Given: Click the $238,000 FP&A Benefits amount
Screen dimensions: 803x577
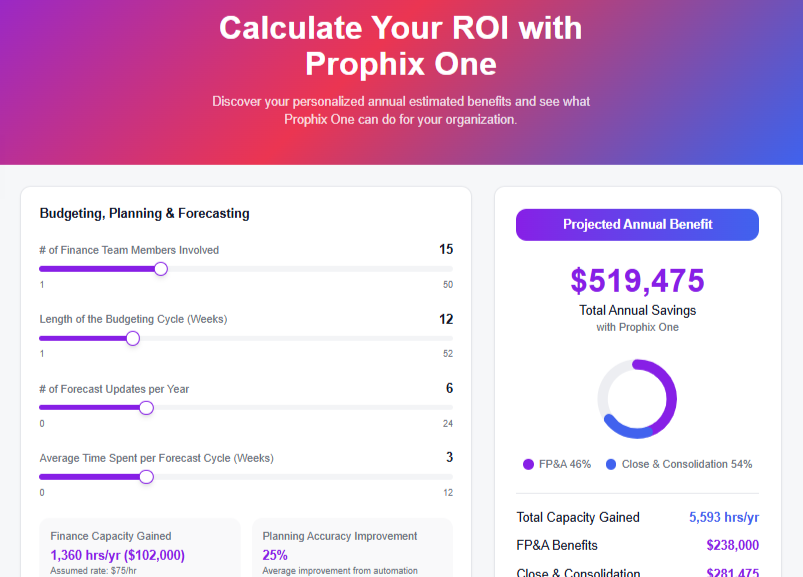Looking at the screenshot, I should (x=732, y=545).
